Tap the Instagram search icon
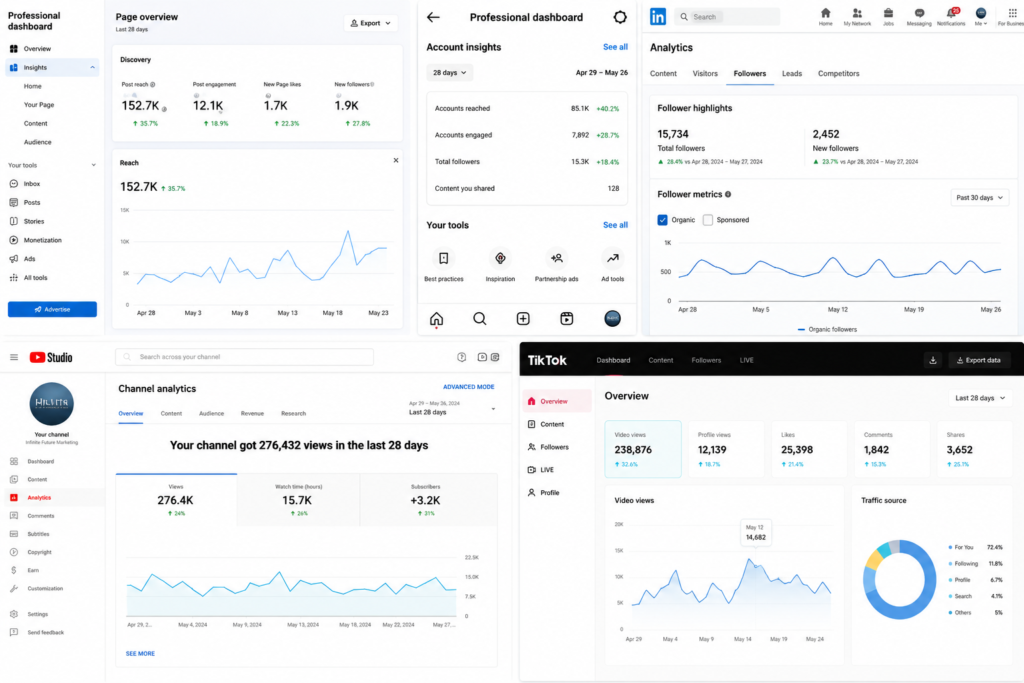Screen dimensions: 1024x683 pyautogui.click(x=480, y=319)
